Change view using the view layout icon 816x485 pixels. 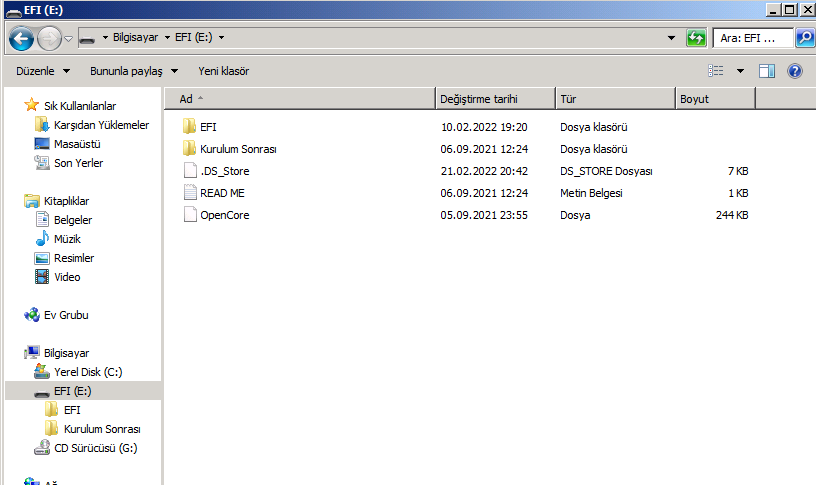(x=716, y=71)
